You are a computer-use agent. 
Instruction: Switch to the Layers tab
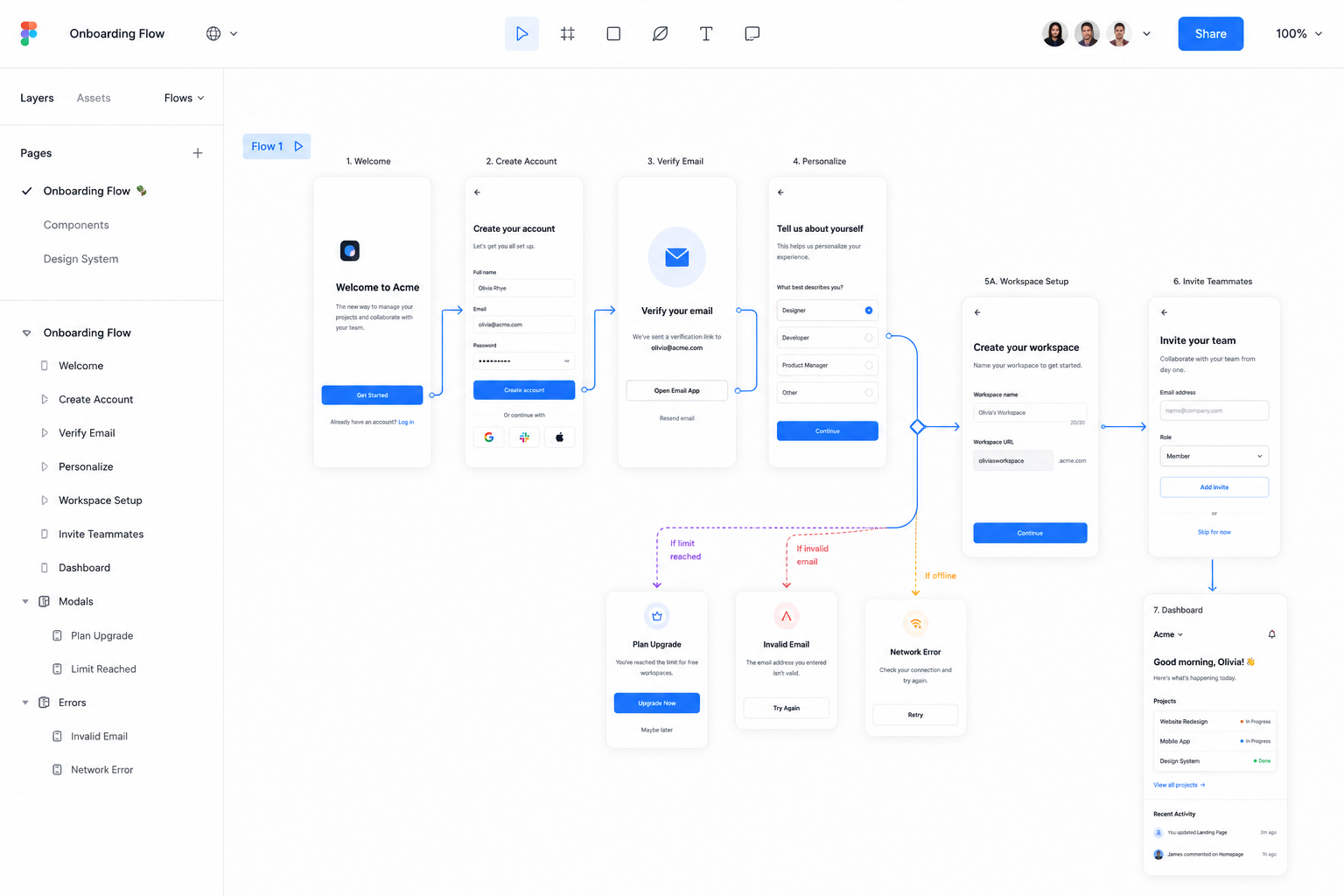click(x=37, y=98)
